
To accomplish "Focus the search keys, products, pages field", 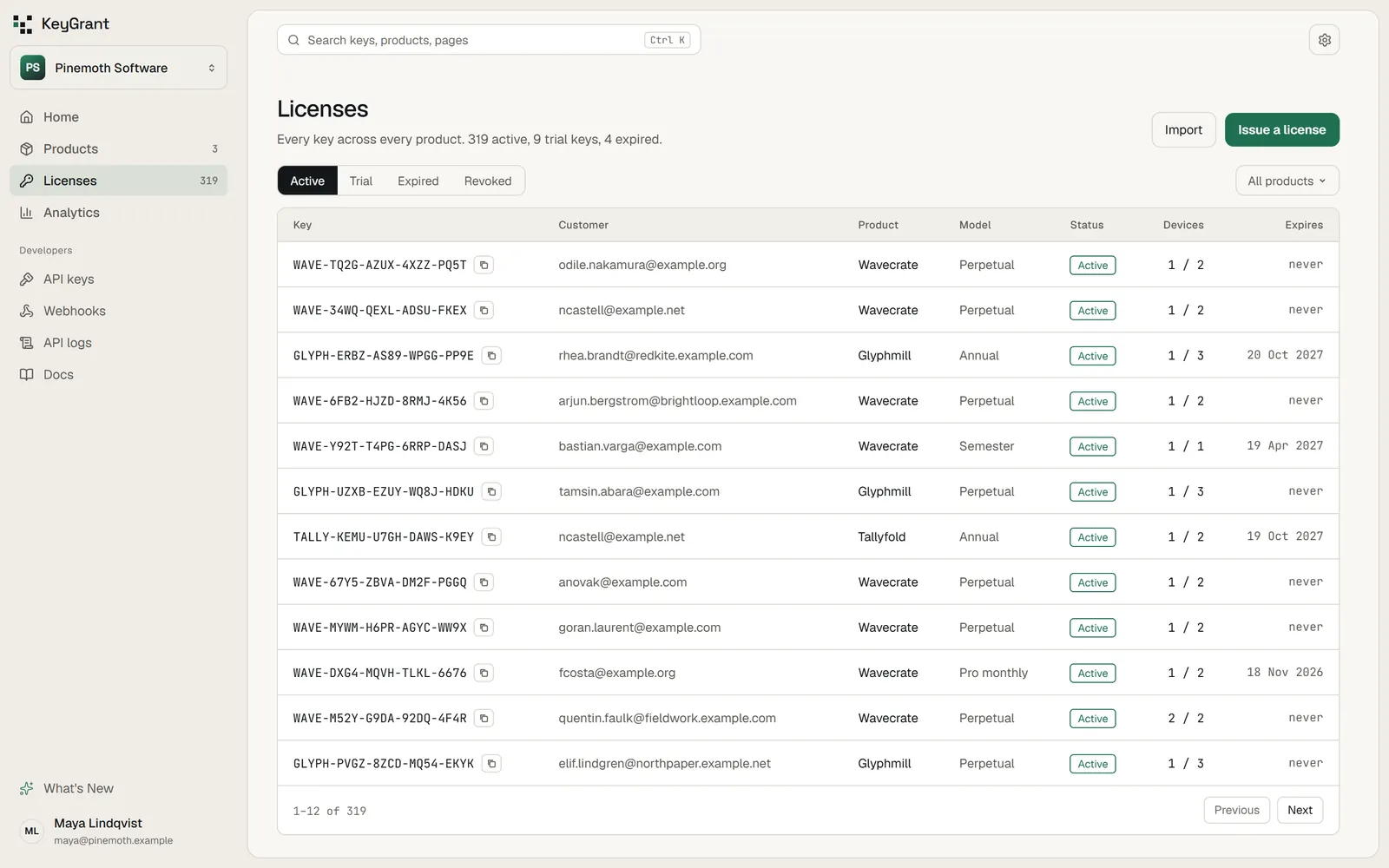I will (x=489, y=40).
